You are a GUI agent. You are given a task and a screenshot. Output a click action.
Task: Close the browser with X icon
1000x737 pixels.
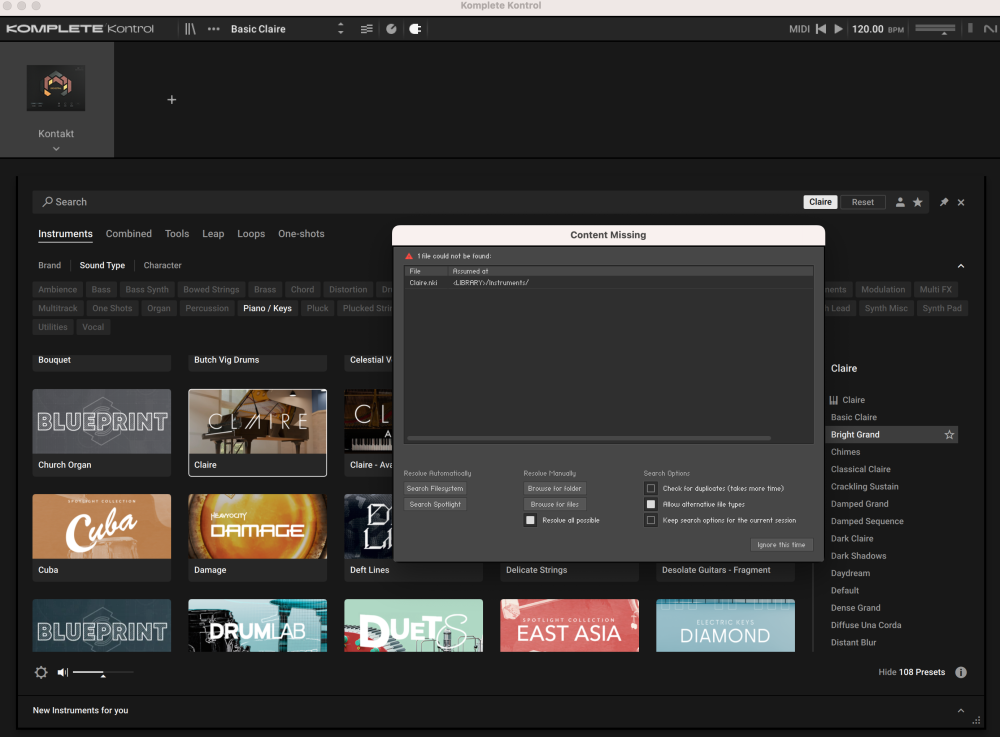(x=961, y=203)
